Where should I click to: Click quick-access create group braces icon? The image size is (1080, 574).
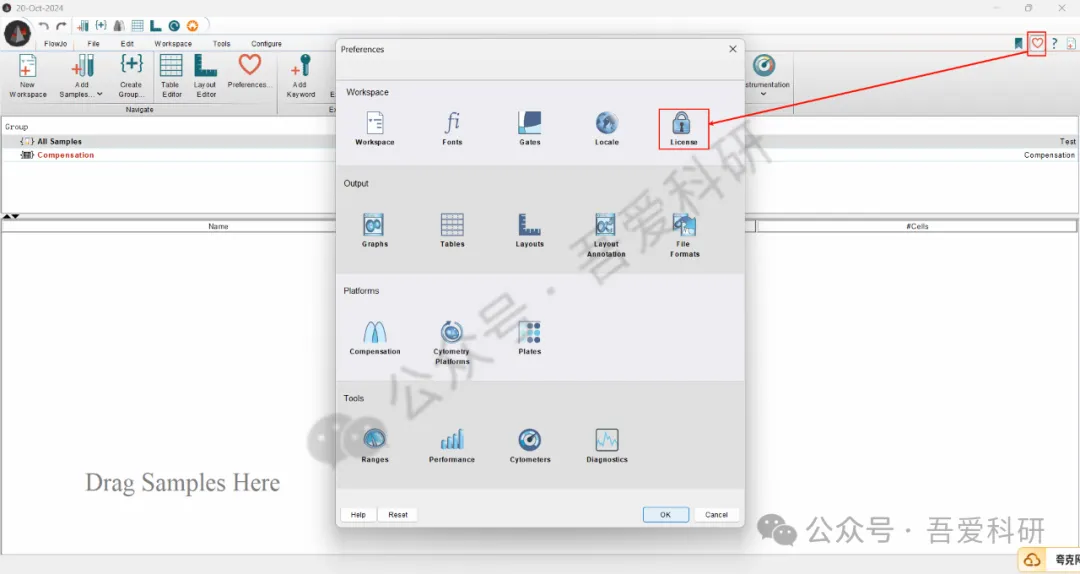point(101,25)
